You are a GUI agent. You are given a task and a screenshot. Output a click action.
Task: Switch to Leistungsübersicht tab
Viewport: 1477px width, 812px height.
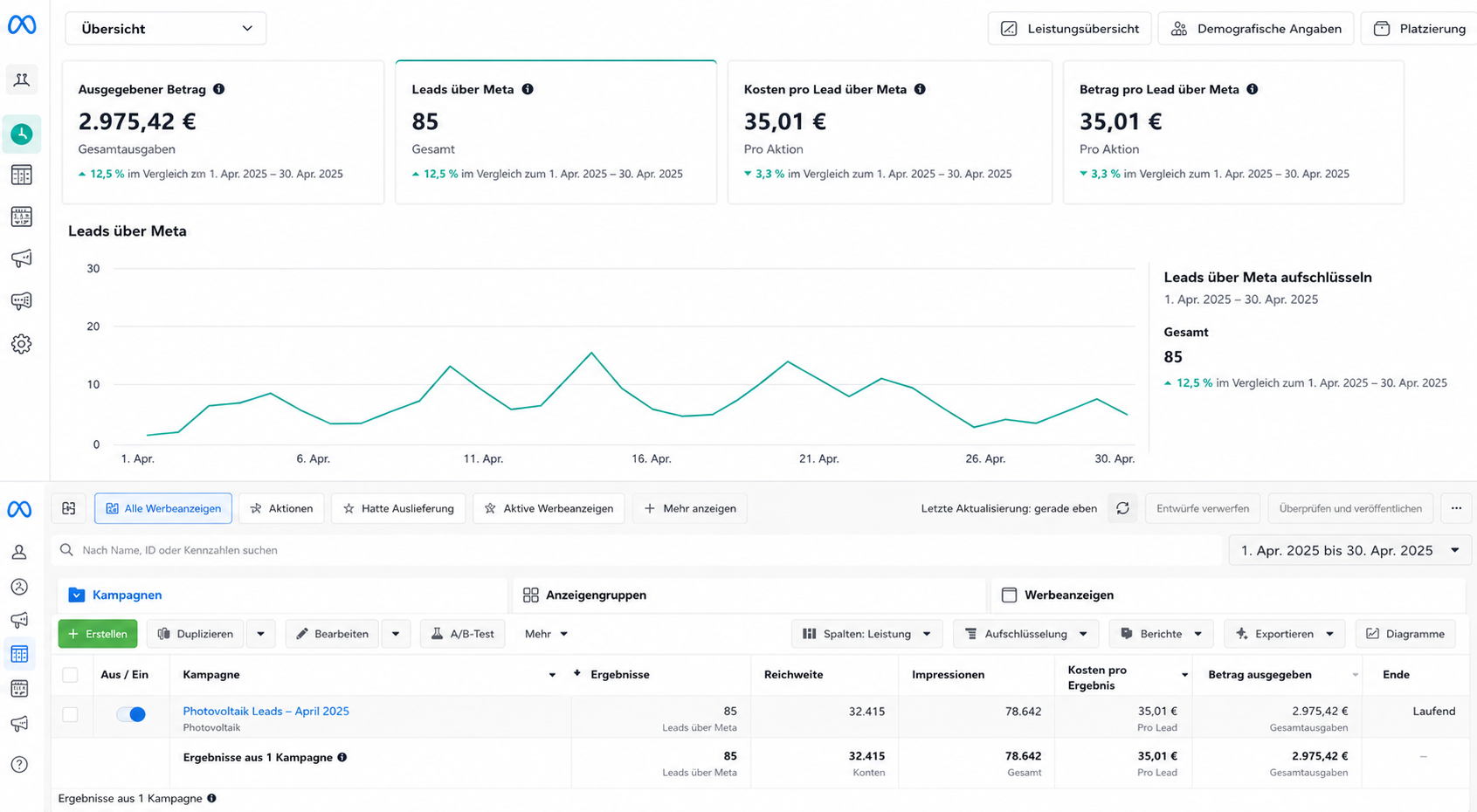pyautogui.click(x=1070, y=29)
